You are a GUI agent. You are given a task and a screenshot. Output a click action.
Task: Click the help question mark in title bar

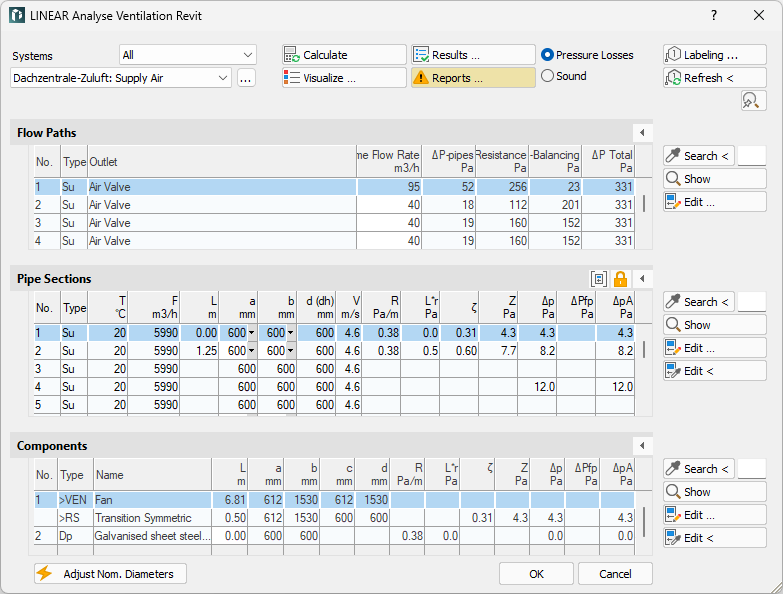(x=714, y=15)
